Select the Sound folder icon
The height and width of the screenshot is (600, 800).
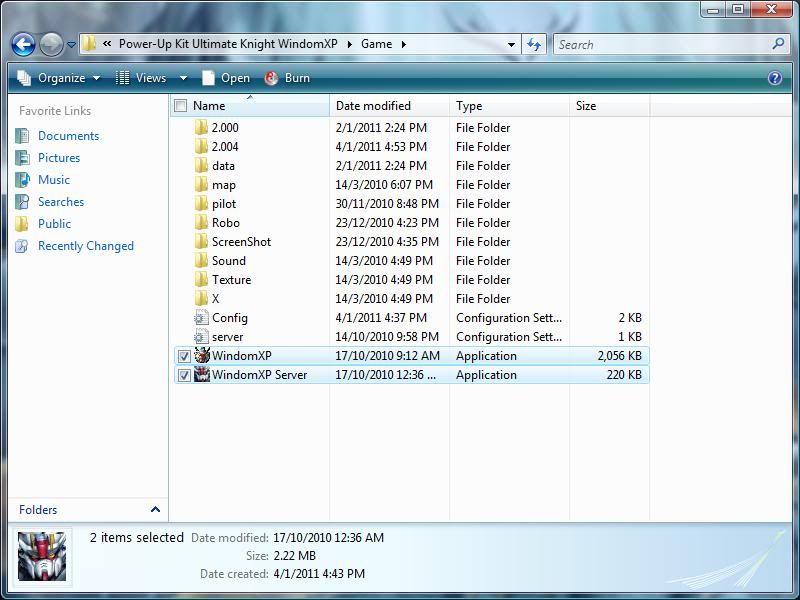[202, 260]
